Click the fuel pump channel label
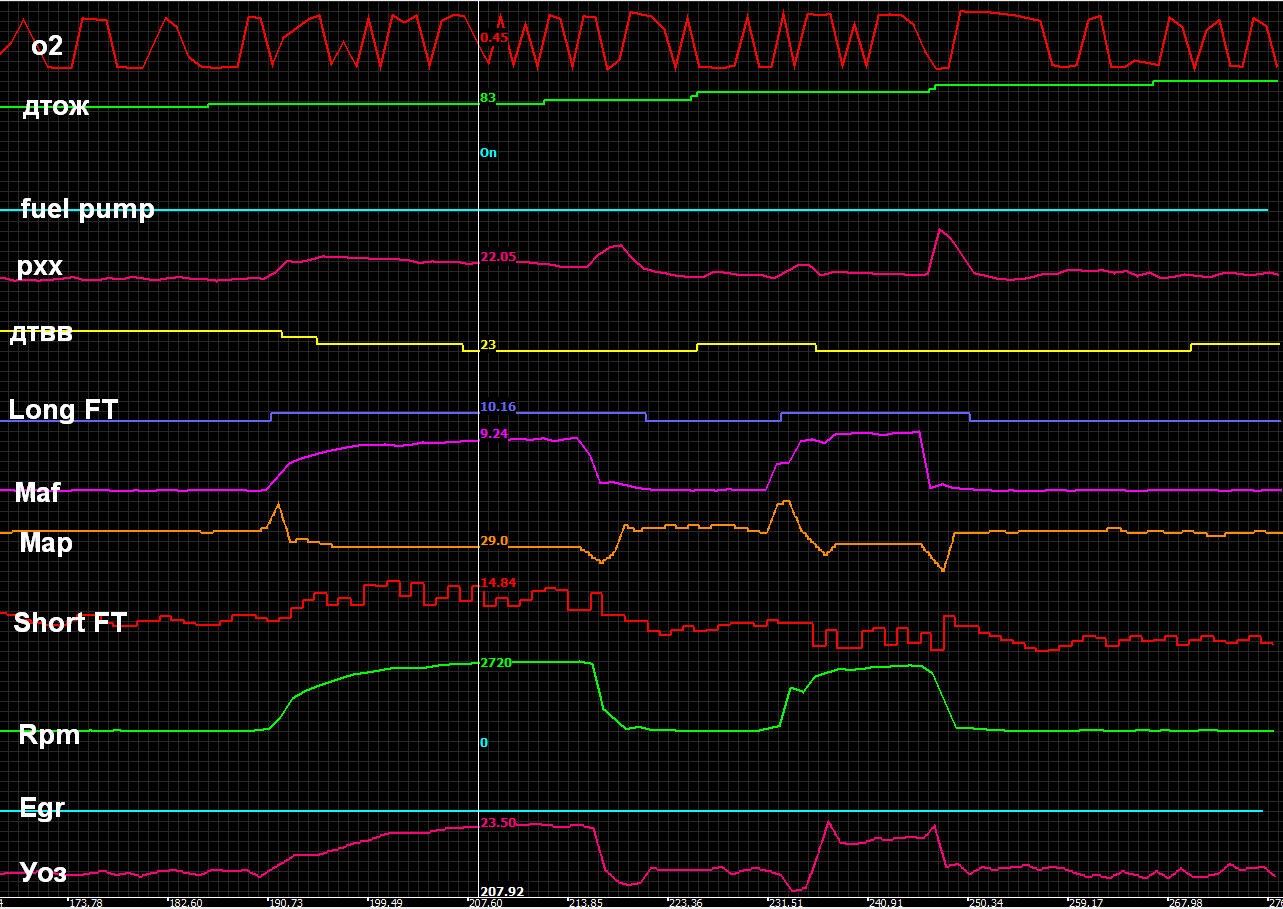Viewport: 1283px width, 909px height. click(x=87, y=209)
